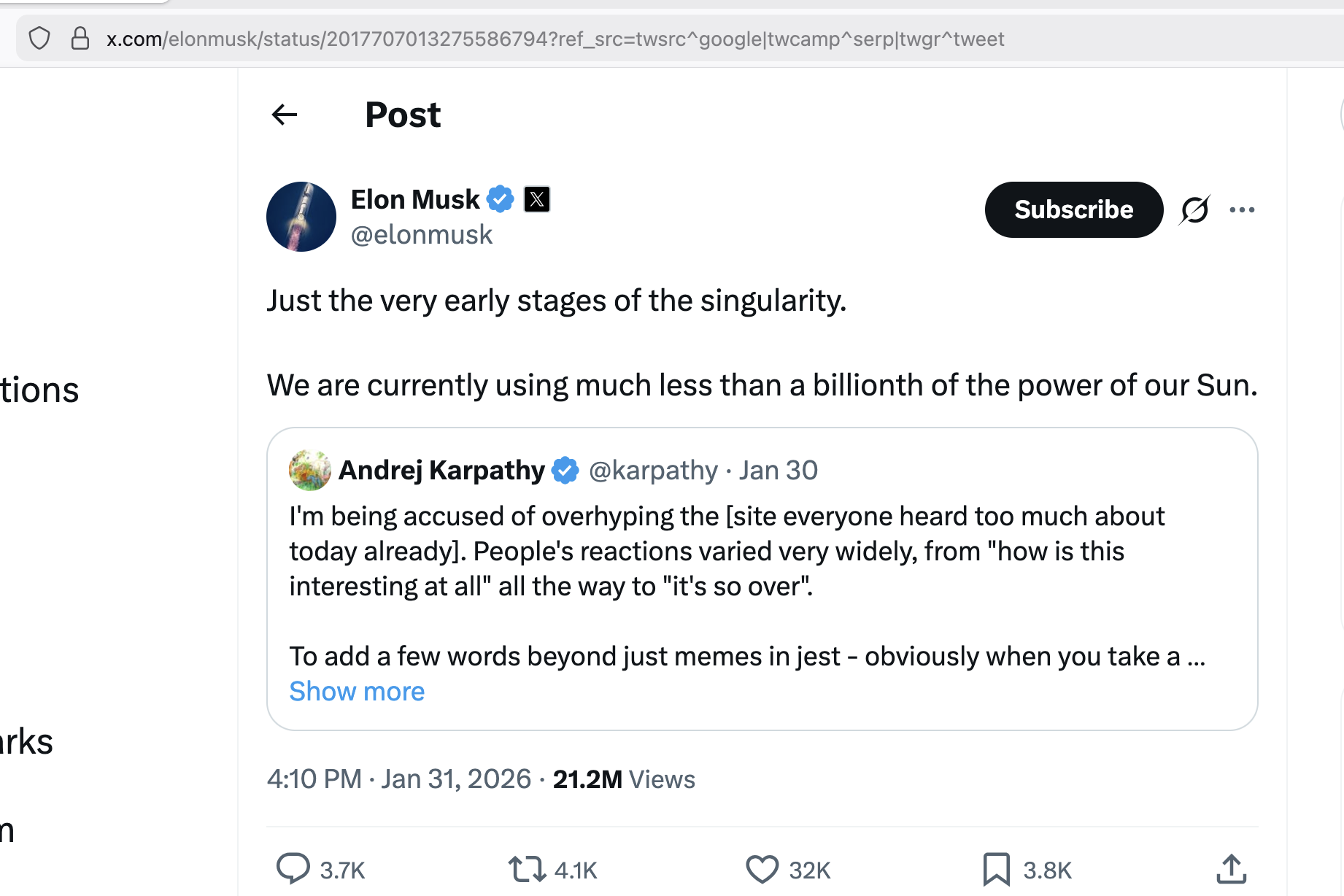Click the X affiliate badge next to Elon Musk
1344x896 pixels.
pyautogui.click(x=537, y=199)
